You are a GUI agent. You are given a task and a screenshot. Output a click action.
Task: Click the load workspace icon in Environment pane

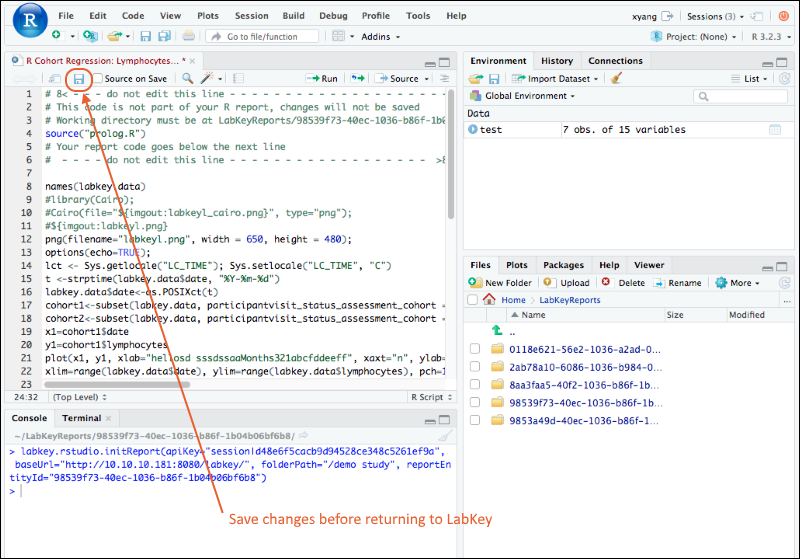point(475,79)
